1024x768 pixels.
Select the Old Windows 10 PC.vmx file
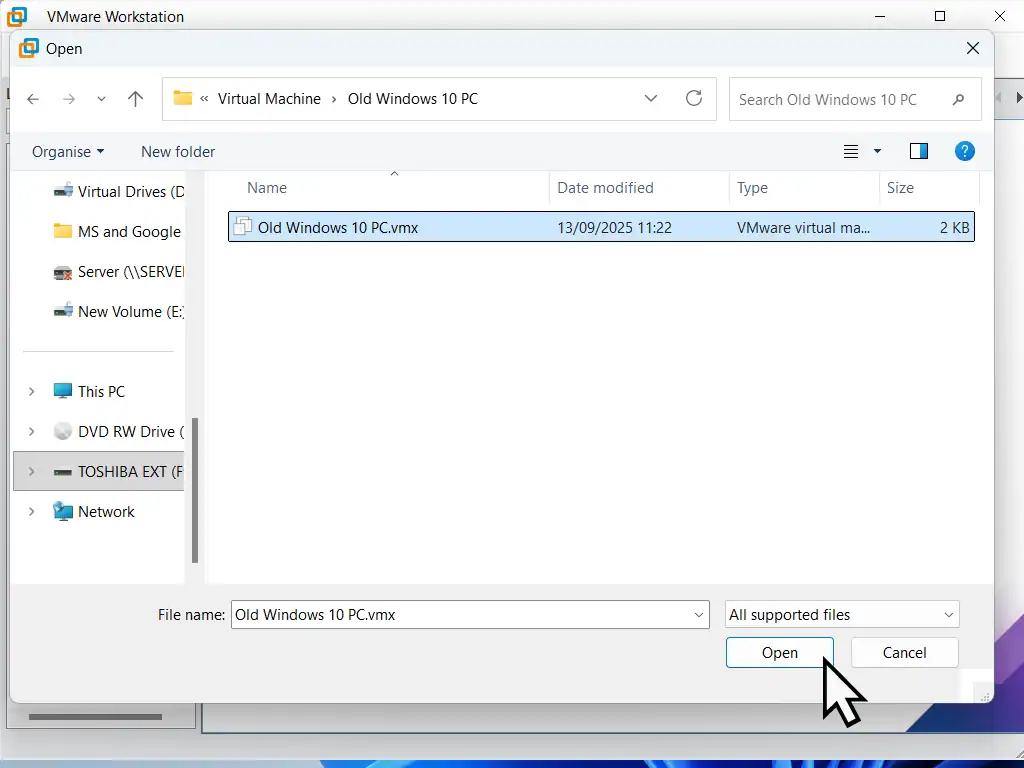(601, 227)
